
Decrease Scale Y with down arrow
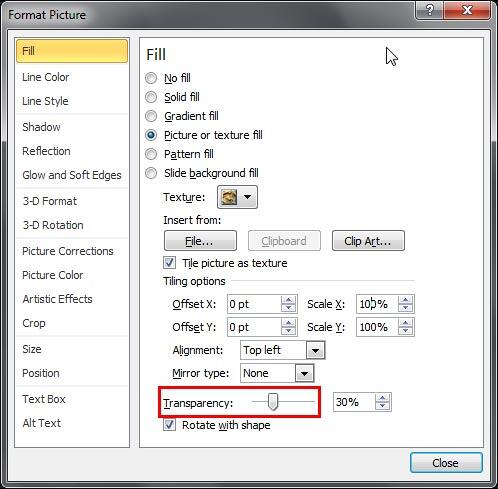coord(406,331)
